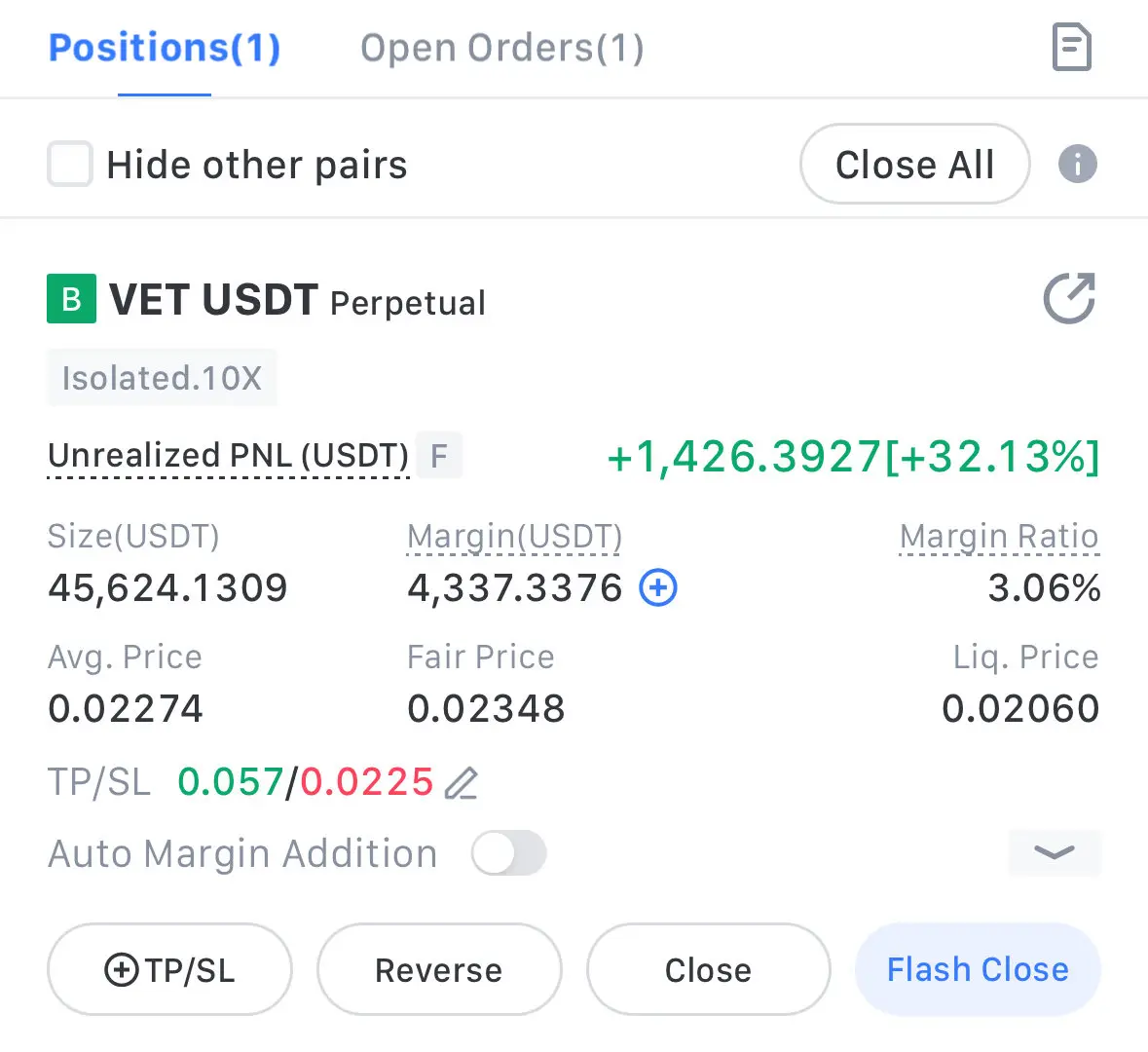1148x1052 pixels.
Task: Click the Close position button
Action: coord(709,970)
